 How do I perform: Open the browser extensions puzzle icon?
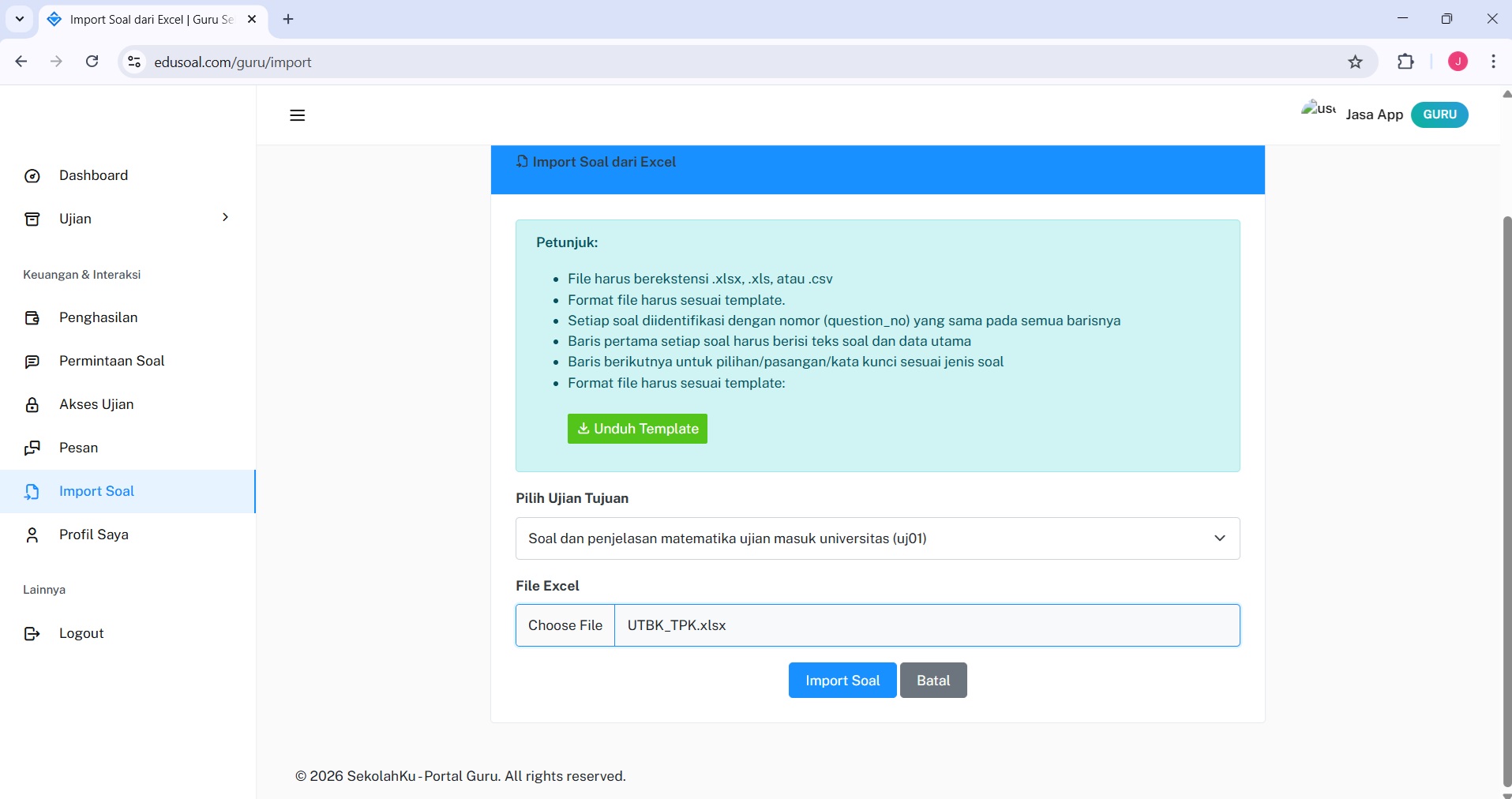coord(1405,62)
